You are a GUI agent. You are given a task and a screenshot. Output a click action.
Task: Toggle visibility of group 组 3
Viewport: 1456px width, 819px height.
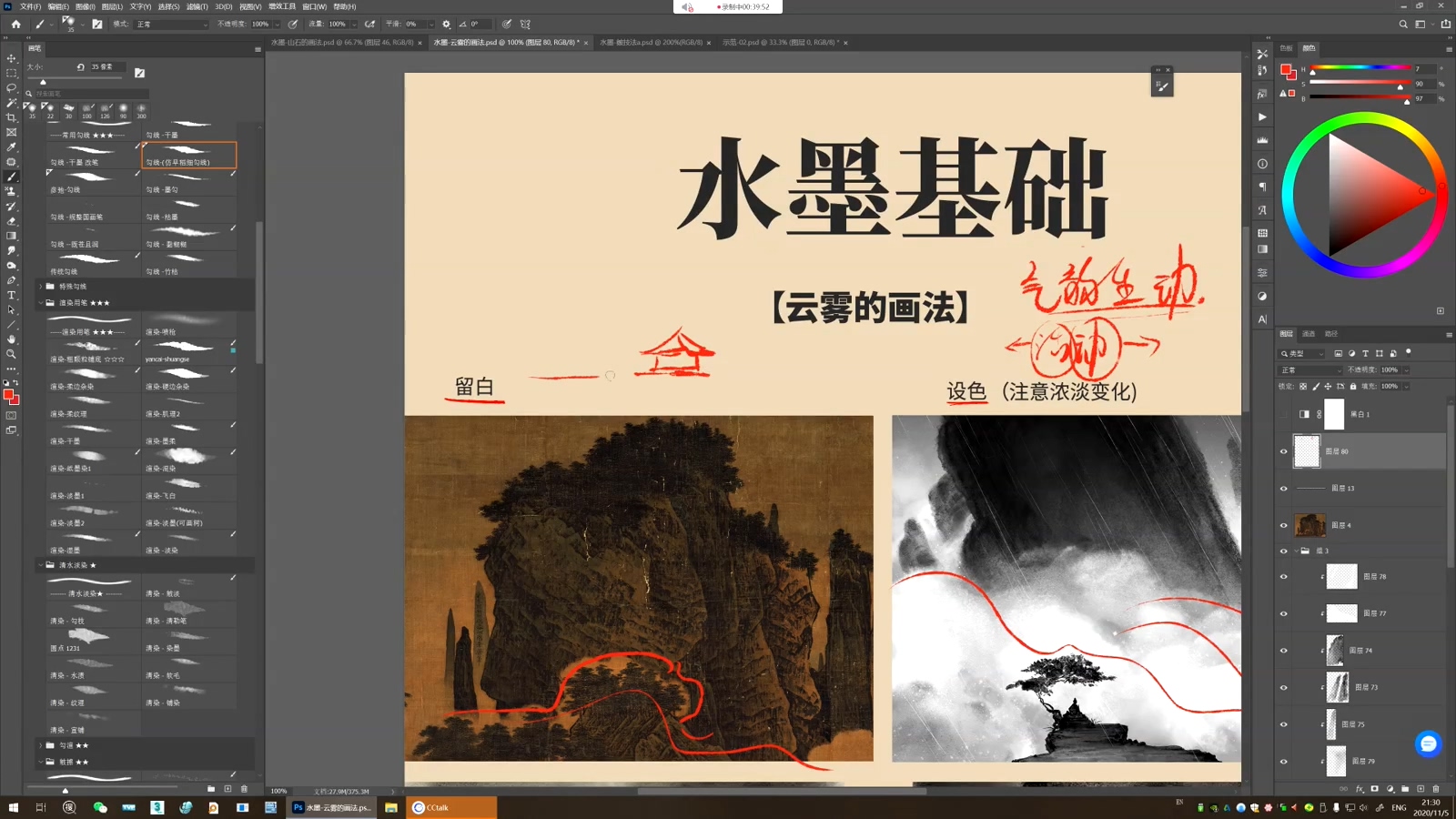pos(1284,551)
